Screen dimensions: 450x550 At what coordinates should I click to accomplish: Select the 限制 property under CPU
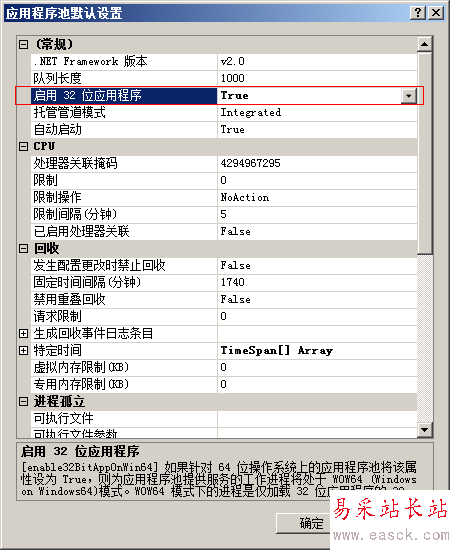pos(124,180)
